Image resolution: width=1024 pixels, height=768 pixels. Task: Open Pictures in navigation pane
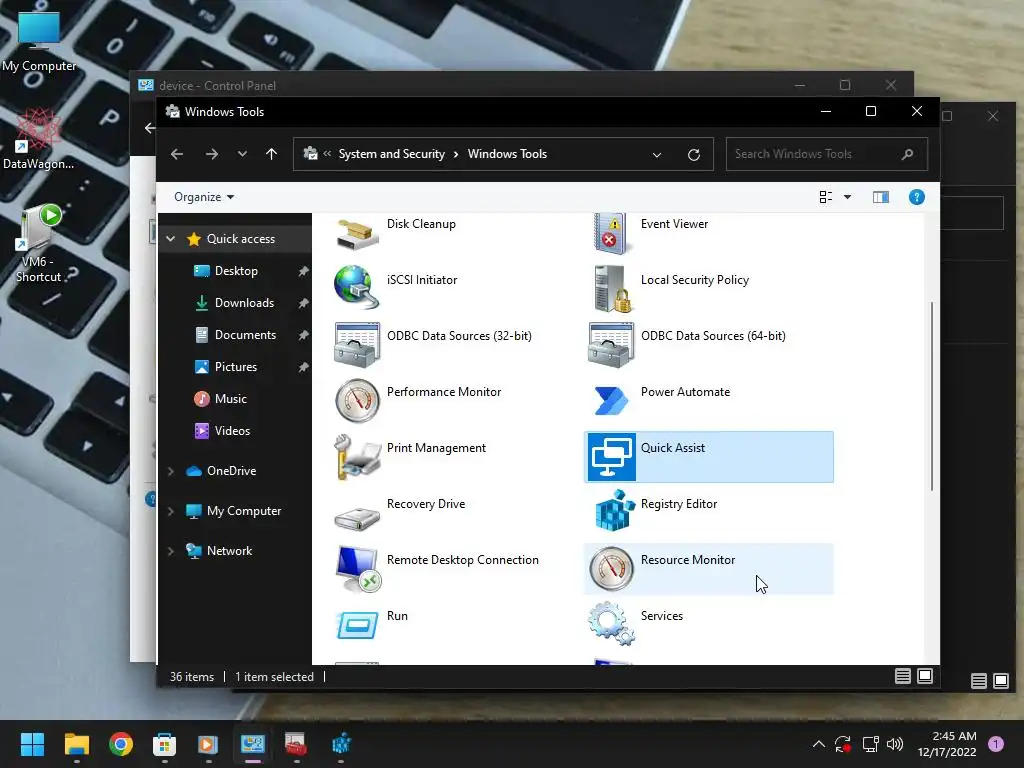(x=236, y=367)
